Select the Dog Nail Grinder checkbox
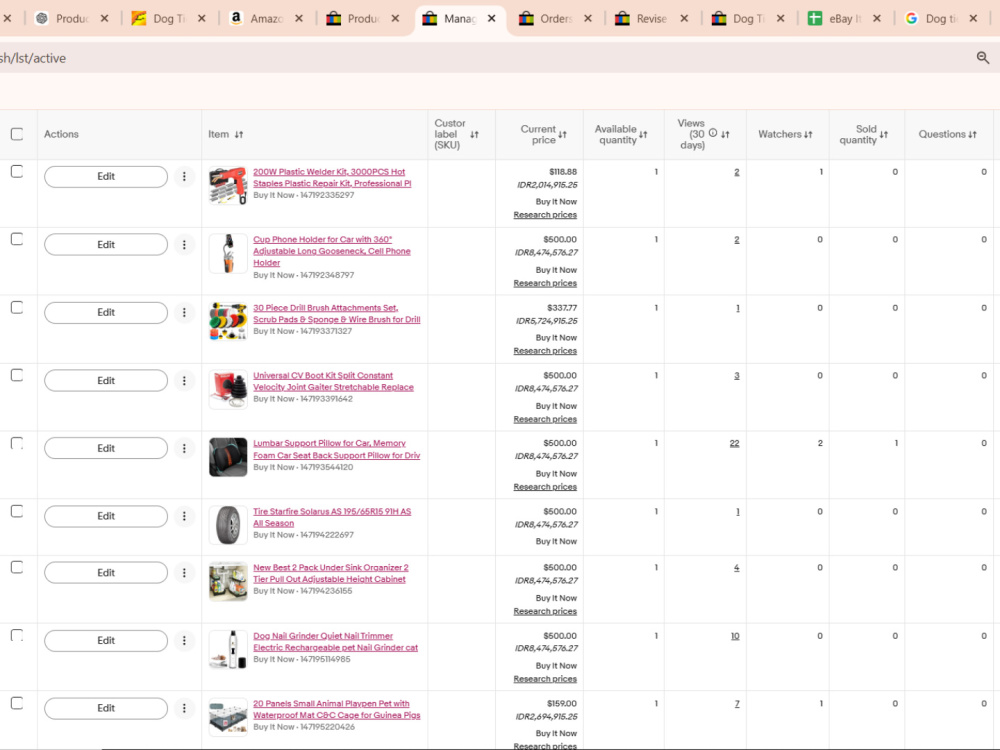The height and width of the screenshot is (750, 1000). click(17, 635)
